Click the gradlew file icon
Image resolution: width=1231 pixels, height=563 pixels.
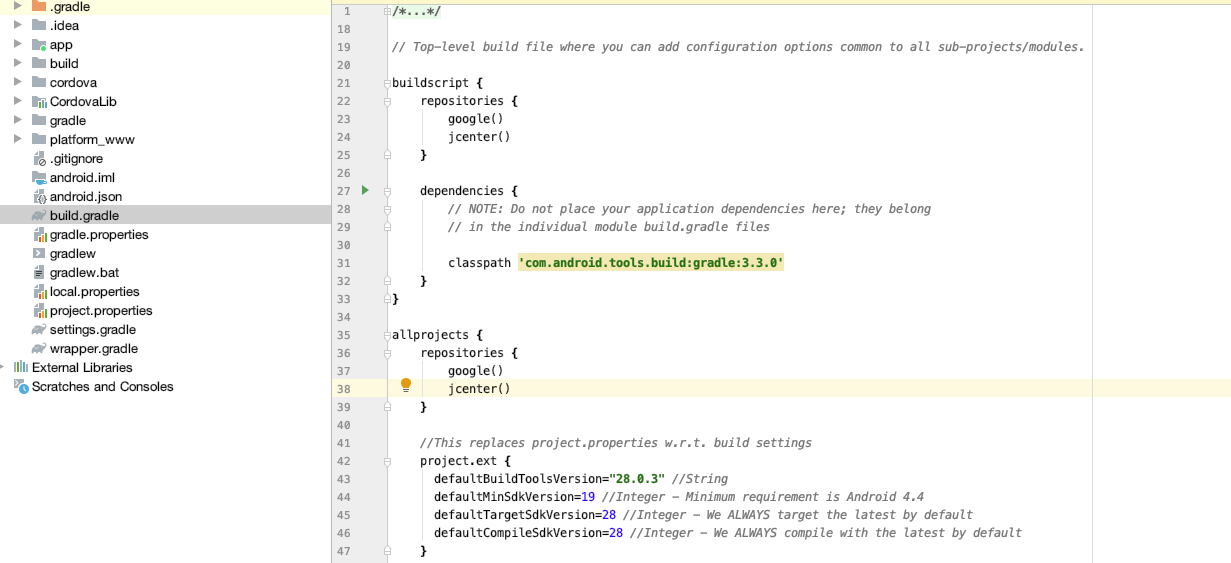point(39,253)
